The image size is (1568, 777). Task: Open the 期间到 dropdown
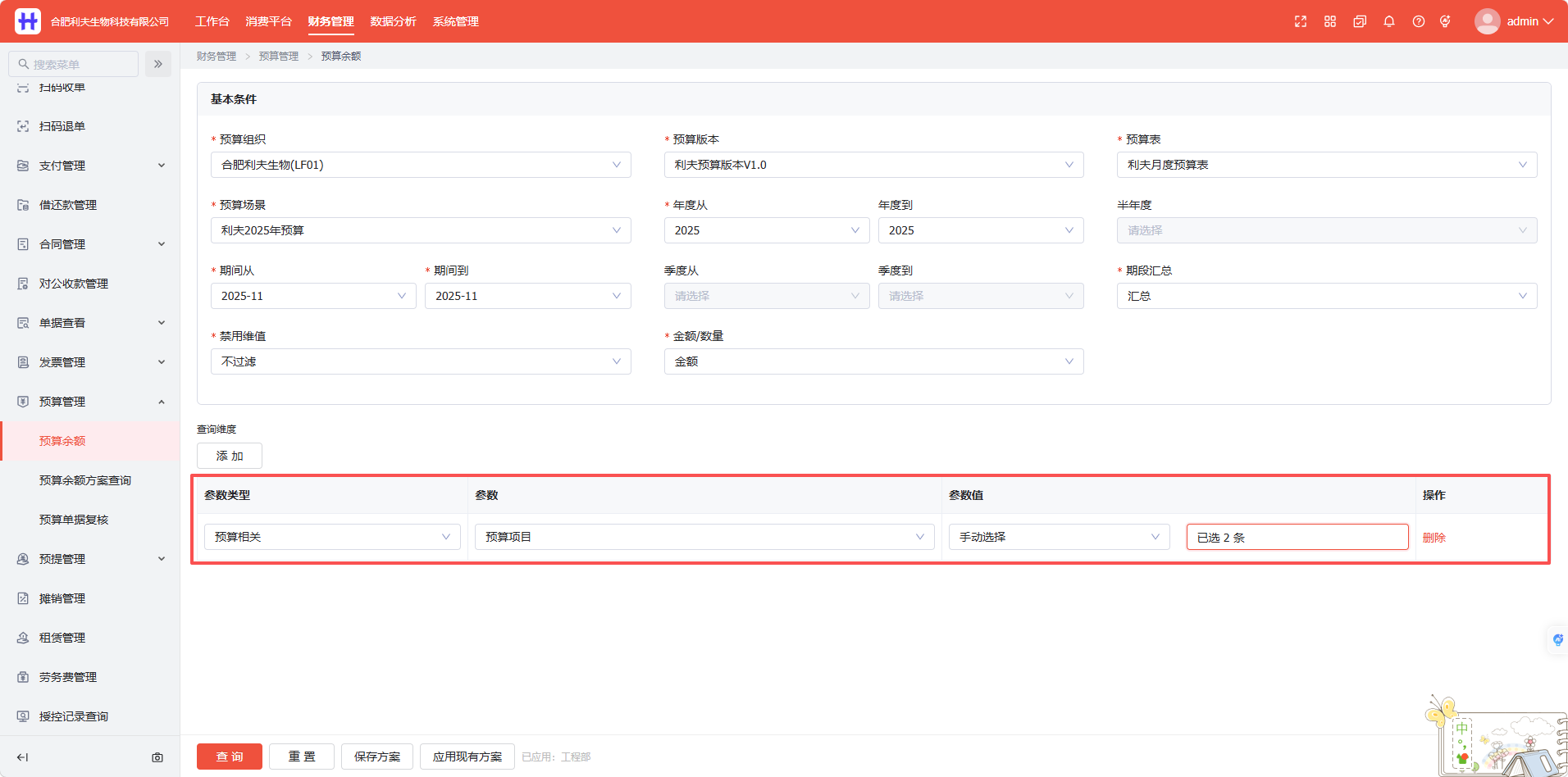[x=528, y=296]
